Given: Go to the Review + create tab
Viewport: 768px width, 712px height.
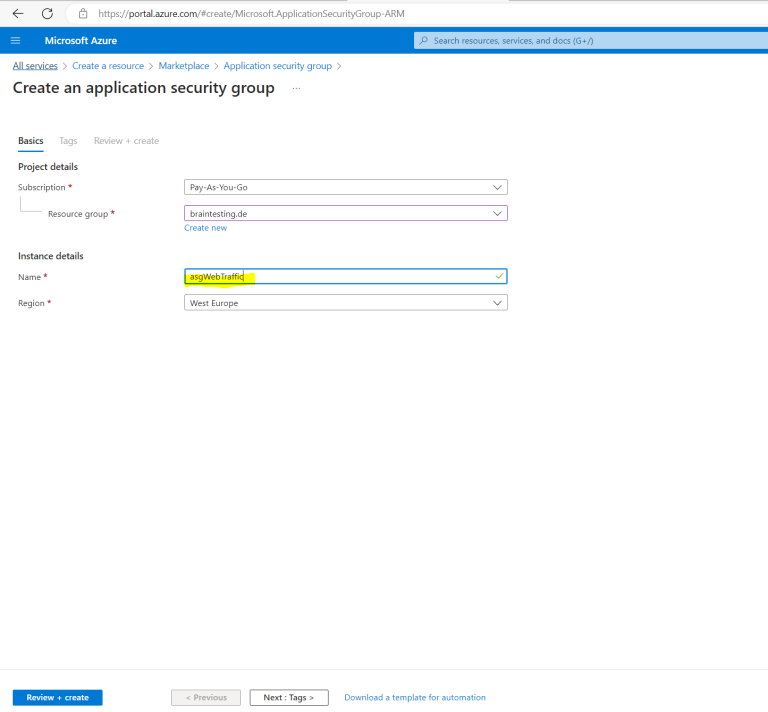Looking at the screenshot, I should (x=126, y=141).
